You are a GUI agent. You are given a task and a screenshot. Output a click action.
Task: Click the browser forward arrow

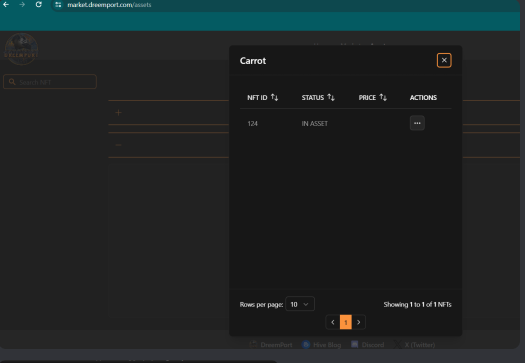pyautogui.click(x=22, y=5)
